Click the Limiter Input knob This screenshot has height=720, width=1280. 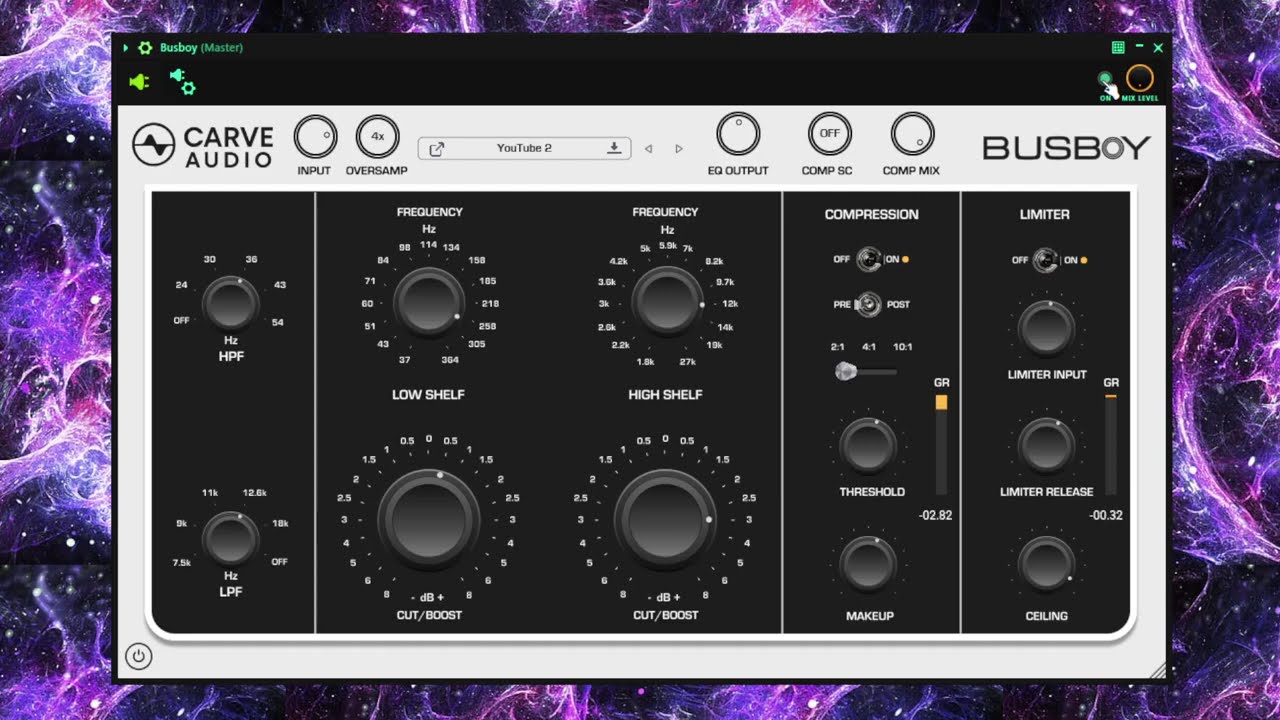tap(1046, 328)
